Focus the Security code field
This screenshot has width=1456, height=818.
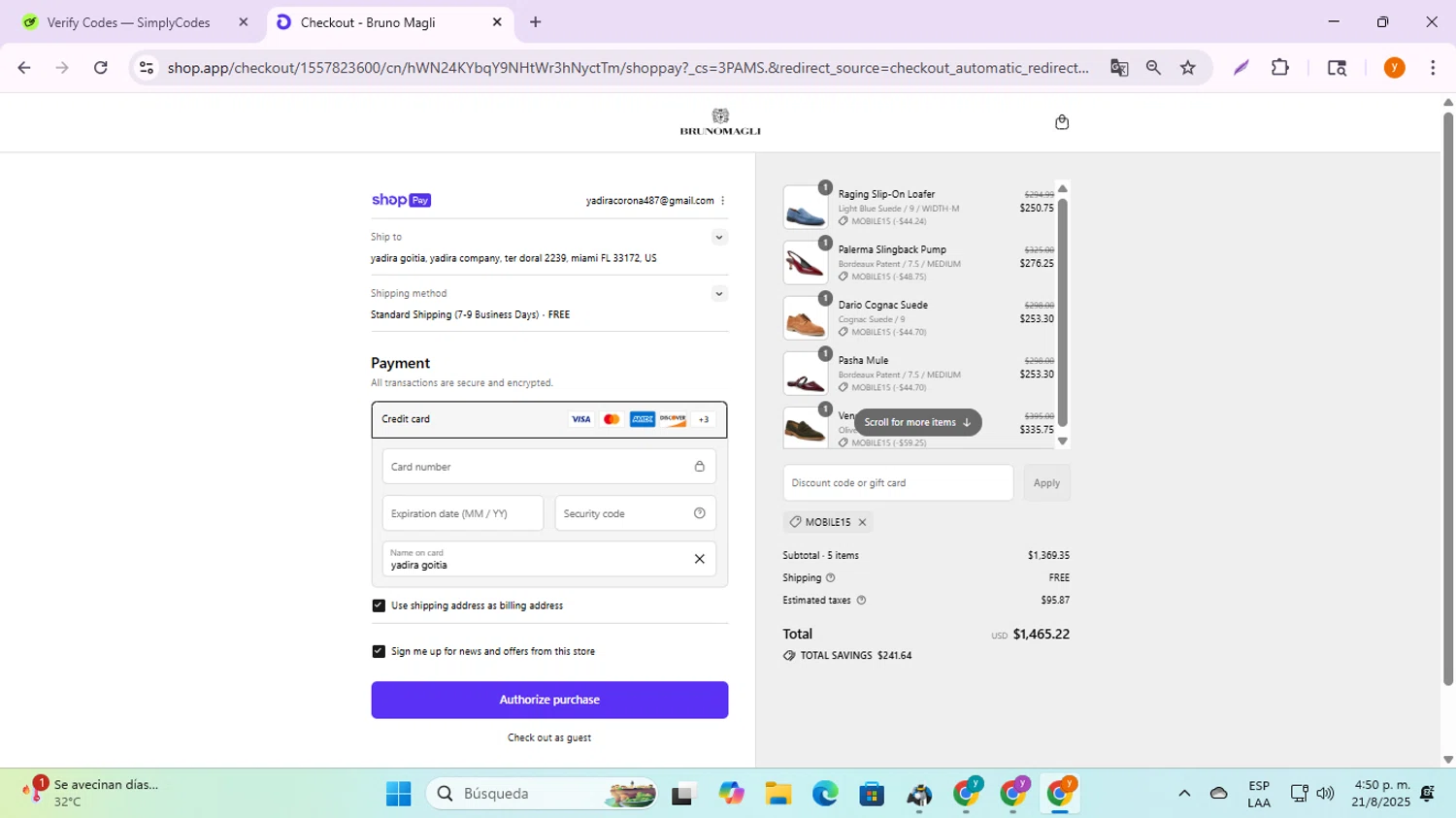coord(636,513)
